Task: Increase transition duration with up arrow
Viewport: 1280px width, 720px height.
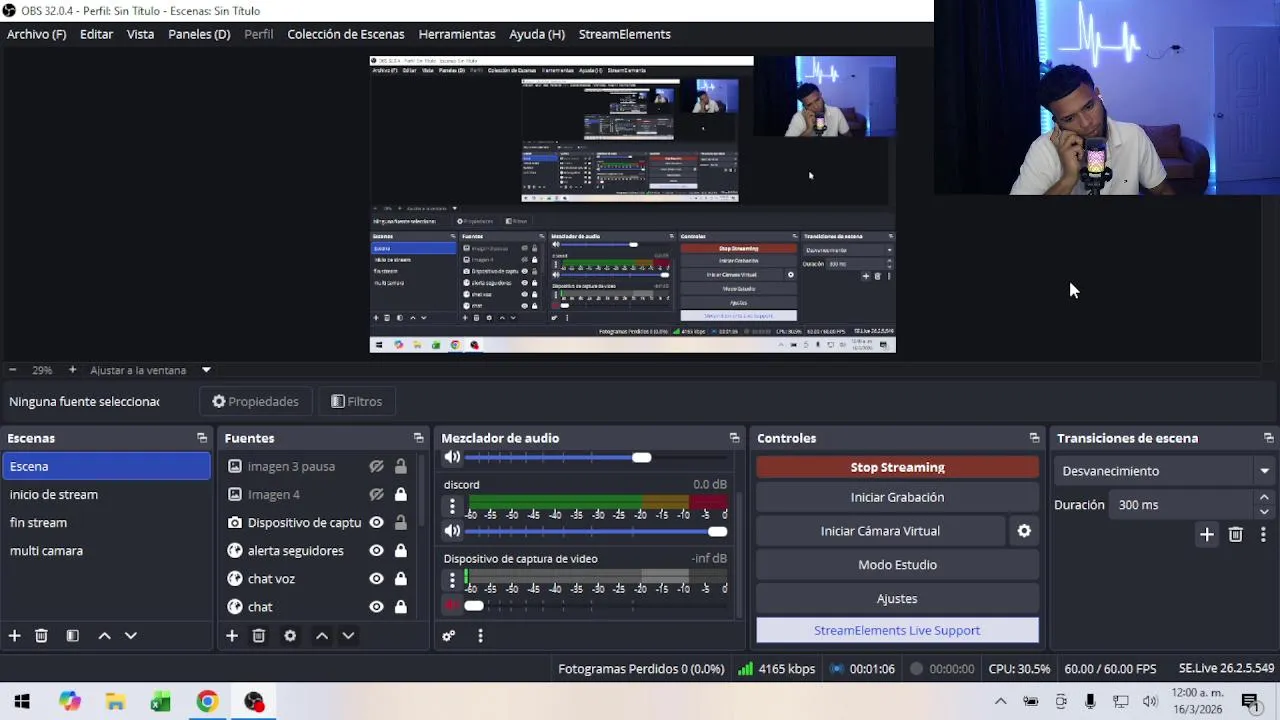Action: [1264, 498]
